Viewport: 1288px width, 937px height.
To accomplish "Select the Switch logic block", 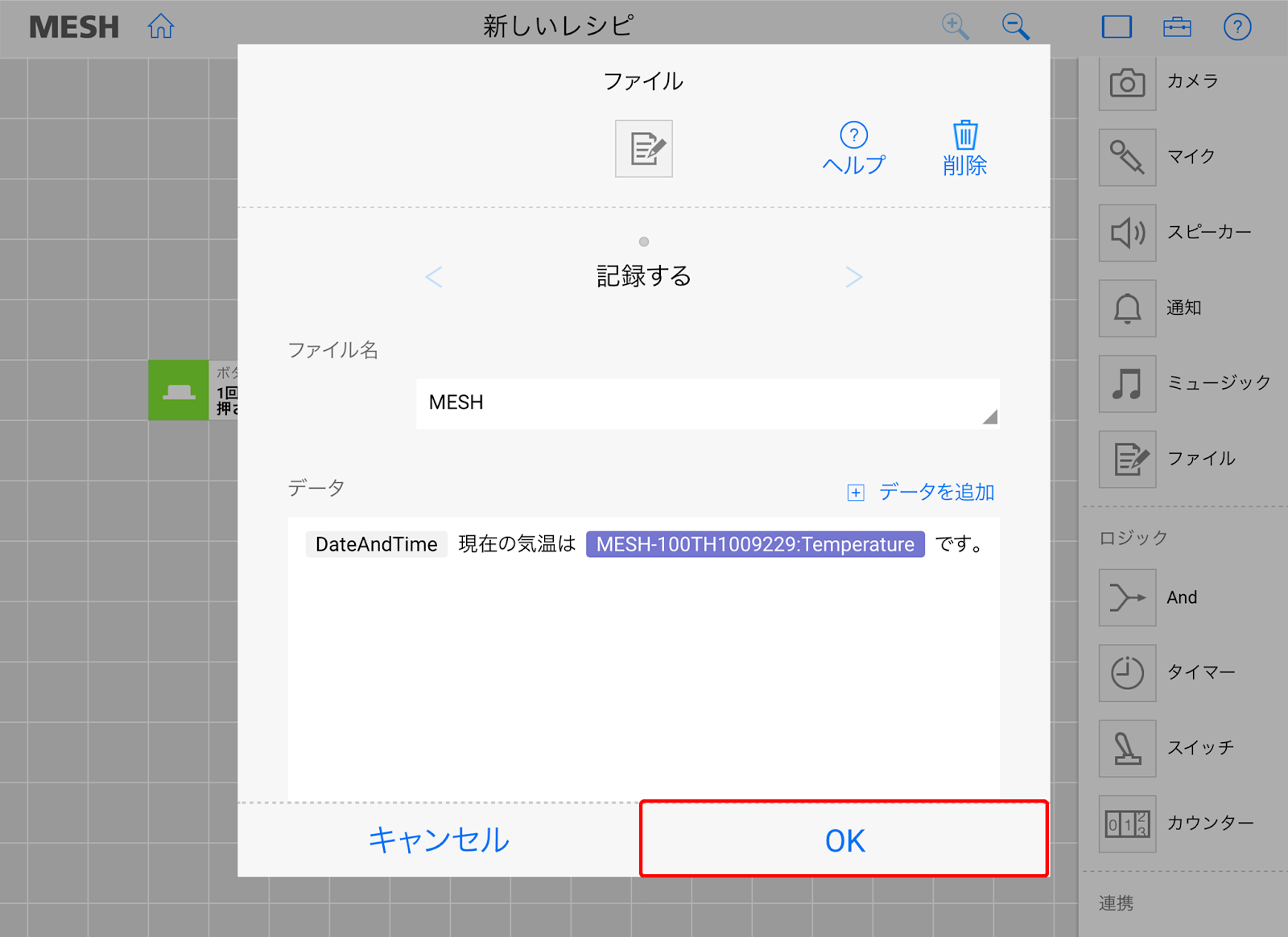I will click(1127, 748).
